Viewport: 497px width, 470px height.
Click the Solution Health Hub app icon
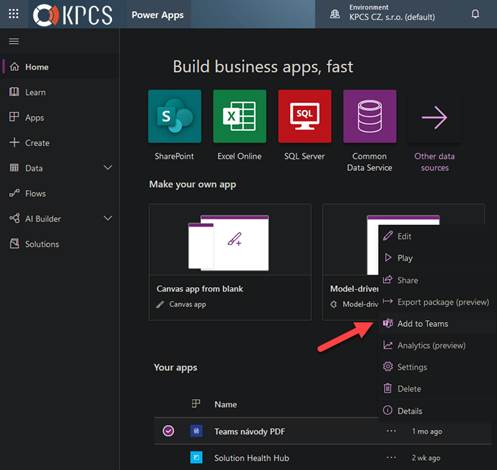click(196, 457)
